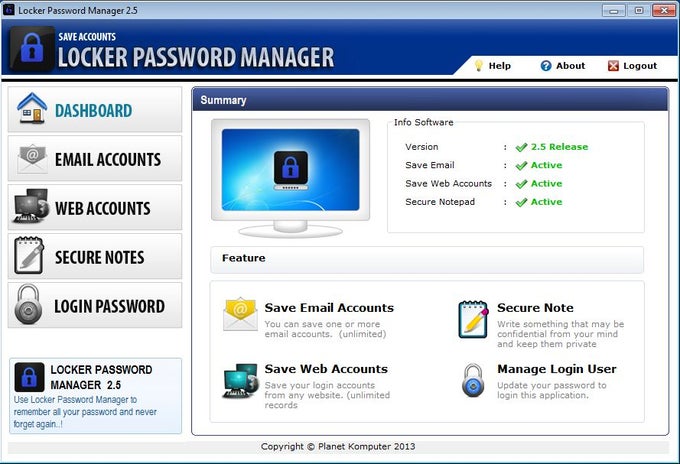680x464 pixels.
Task: Click the monitors Save Web Accounts icon
Action: 241,381
